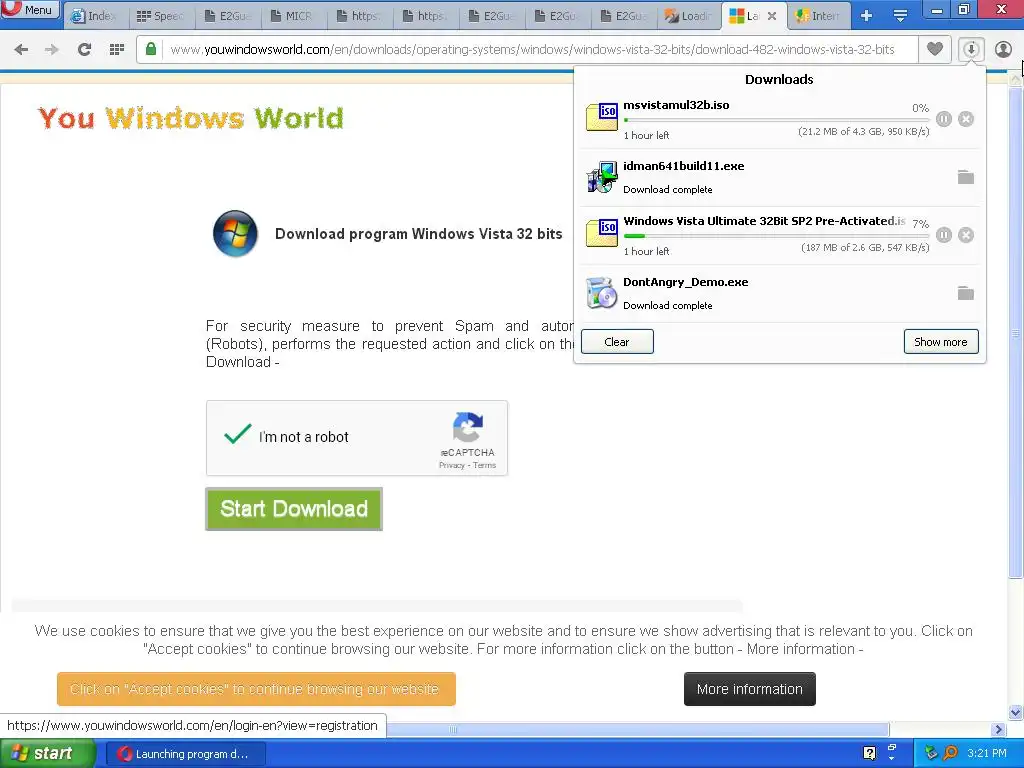Viewport: 1024px width, 768px height.
Task: Click the address bar URL field
Action: [532, 50]
